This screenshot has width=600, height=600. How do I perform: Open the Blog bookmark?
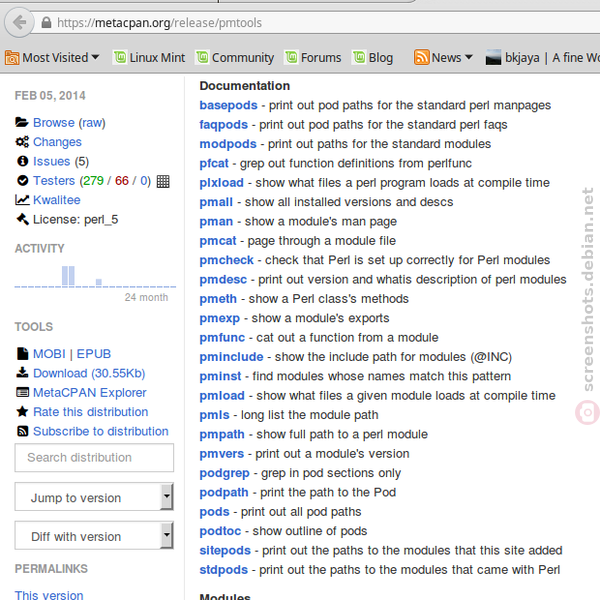coord(373,57)
